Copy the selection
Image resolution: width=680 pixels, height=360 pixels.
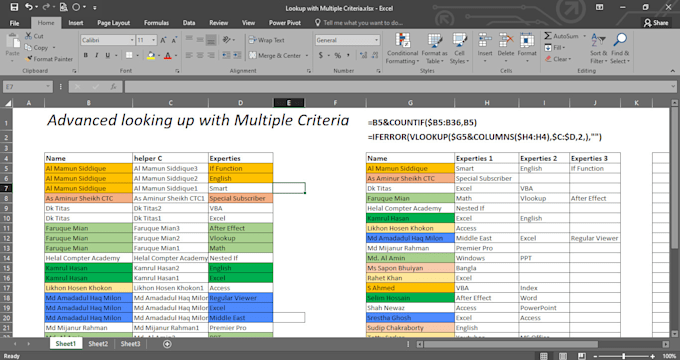[36, 48]
